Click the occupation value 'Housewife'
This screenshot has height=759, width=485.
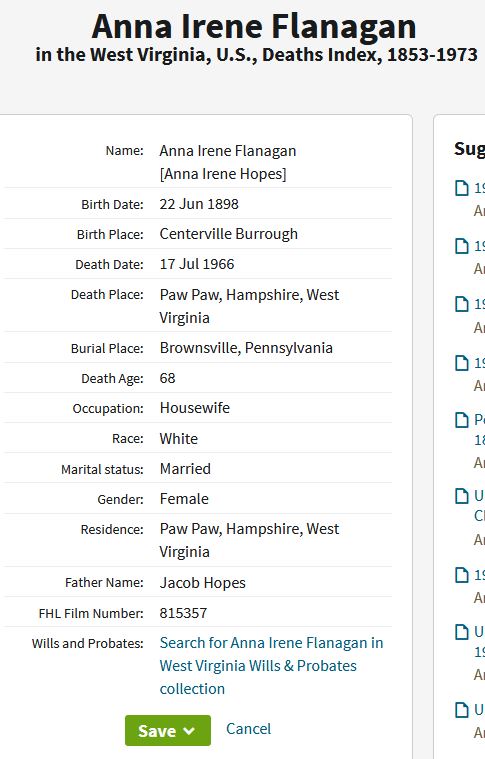click(x=195, y=408)
